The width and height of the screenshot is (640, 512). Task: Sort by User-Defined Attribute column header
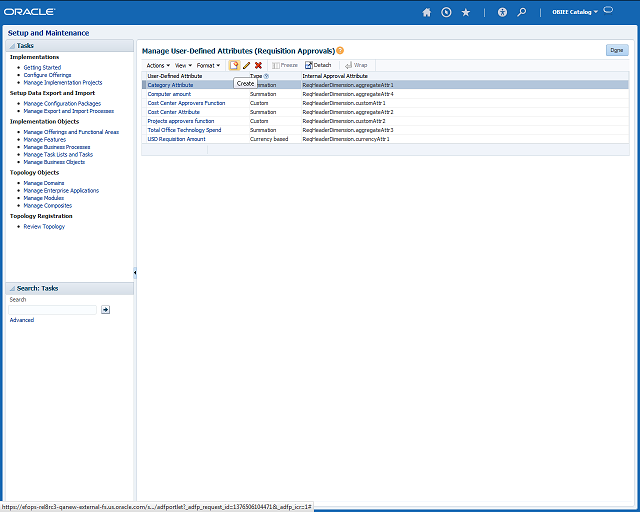click(175, 76)
